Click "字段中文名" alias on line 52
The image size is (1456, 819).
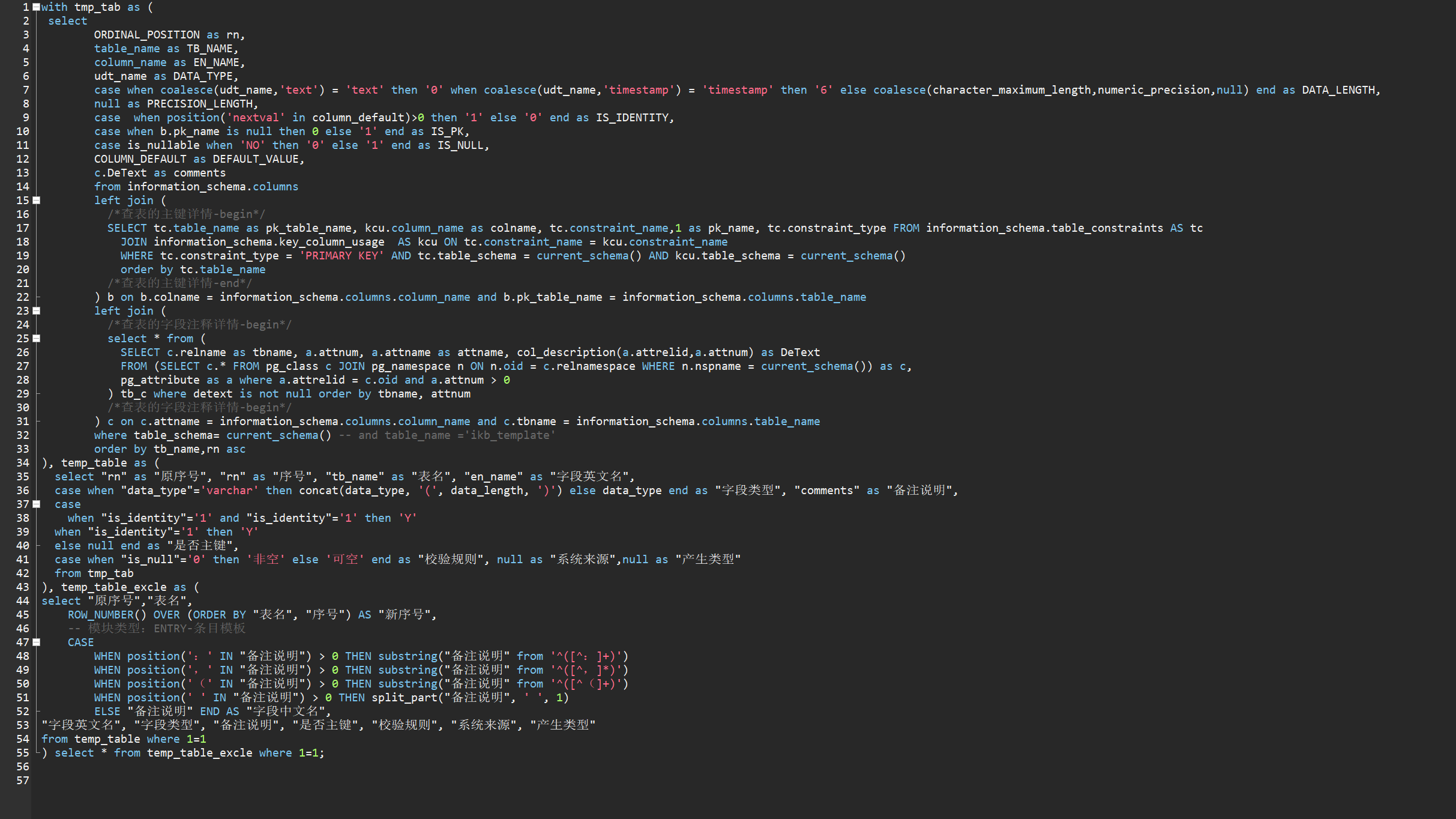point(286,712)
